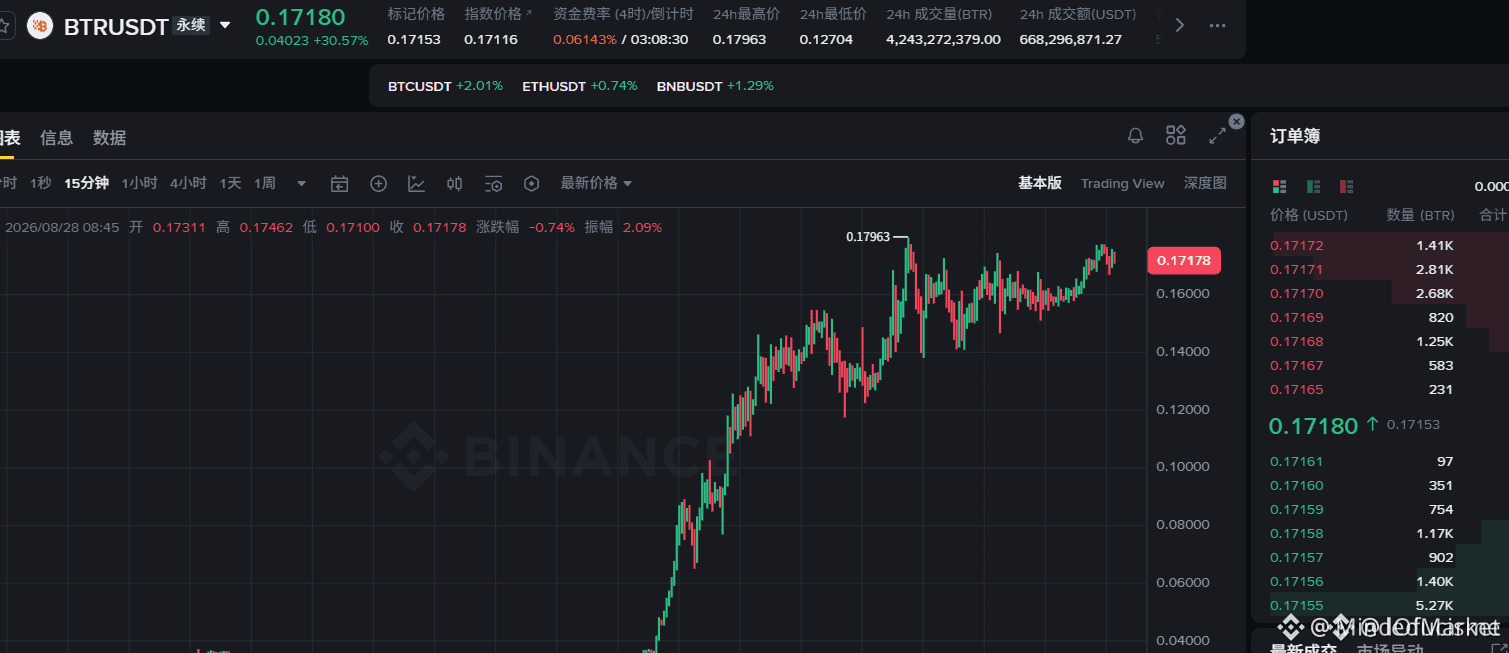
Task: Click the 订单簿 order book panel title
Action: pyautogui.click(x=1295, y=136)
